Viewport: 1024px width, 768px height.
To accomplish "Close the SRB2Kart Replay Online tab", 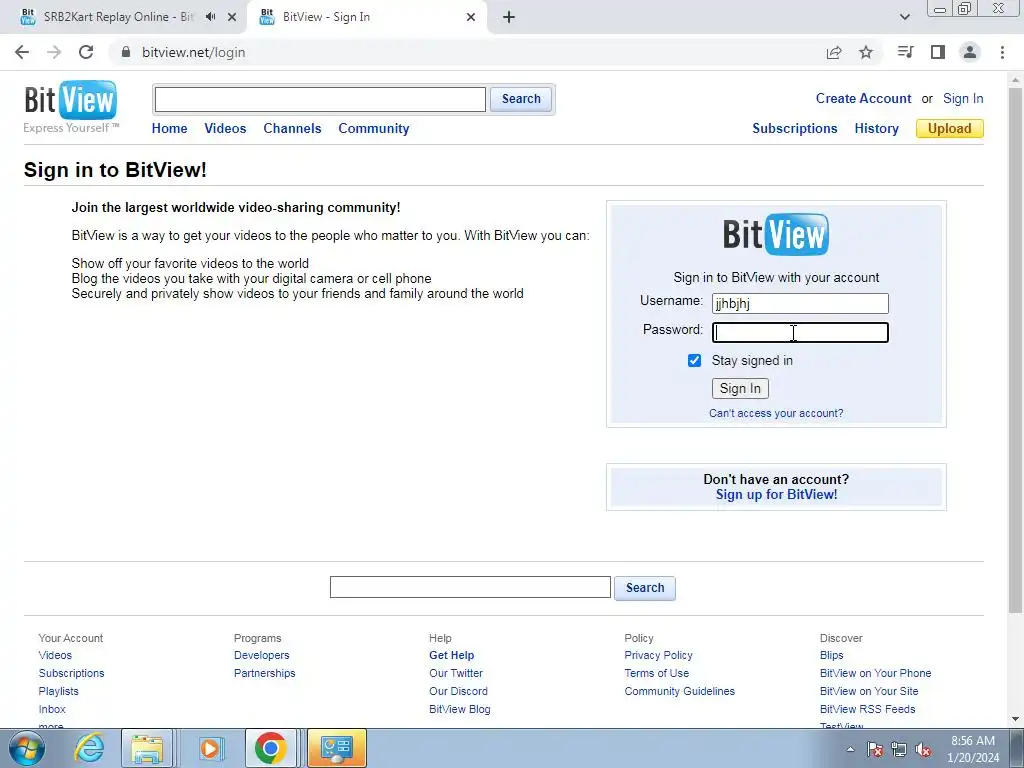I will pos(232,17).
